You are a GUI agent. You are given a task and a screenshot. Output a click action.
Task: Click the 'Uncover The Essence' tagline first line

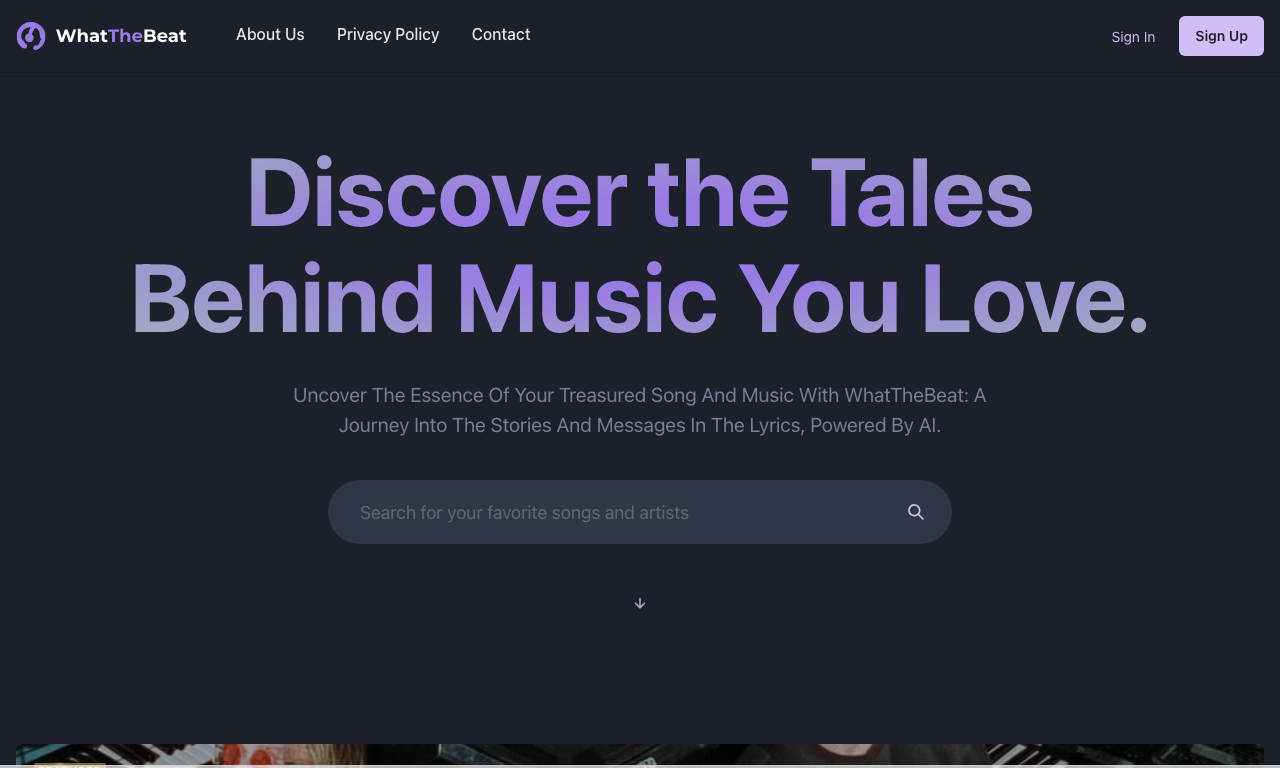click(x=640, y=395)
